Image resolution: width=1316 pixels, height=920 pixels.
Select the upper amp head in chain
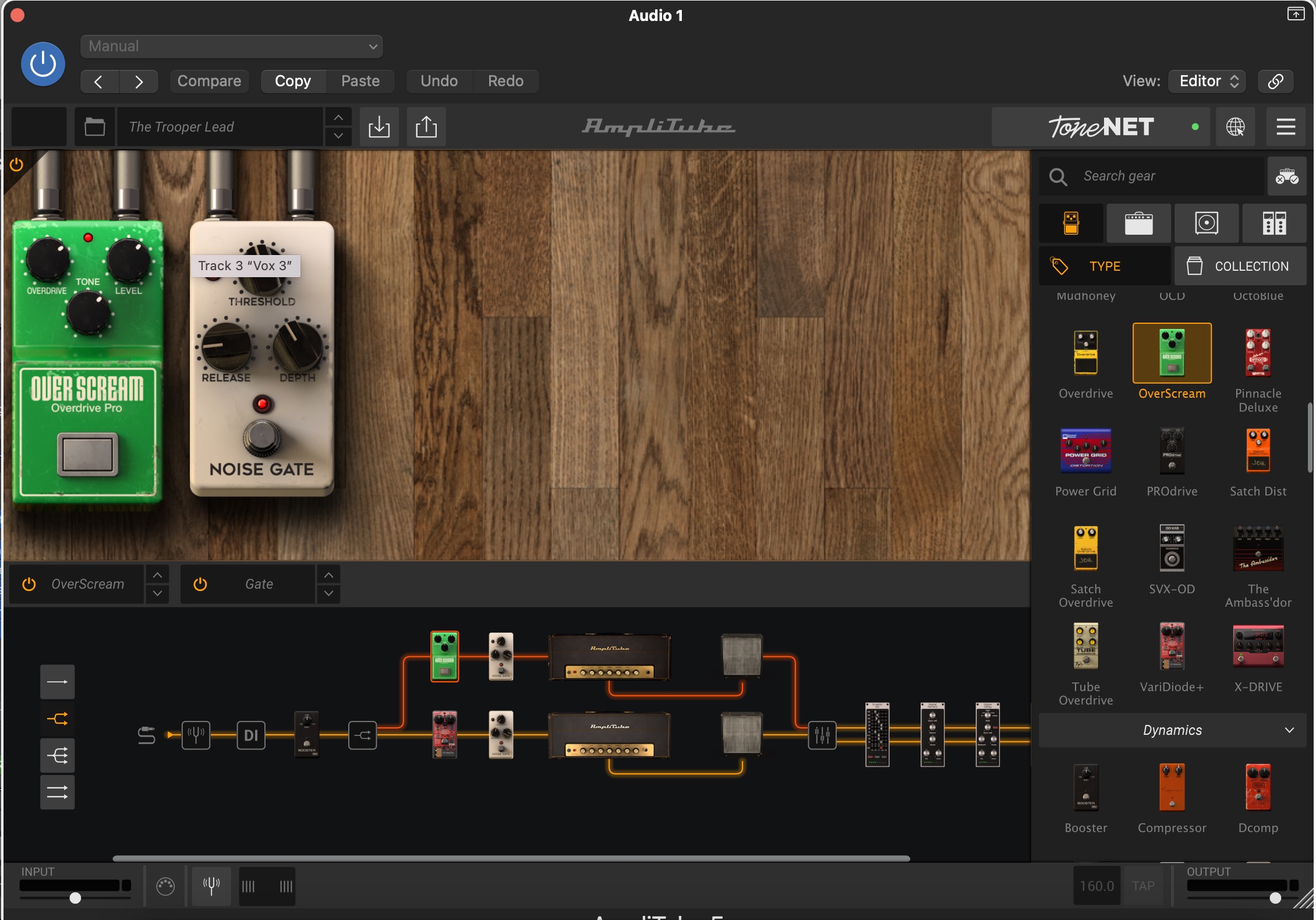609,657
